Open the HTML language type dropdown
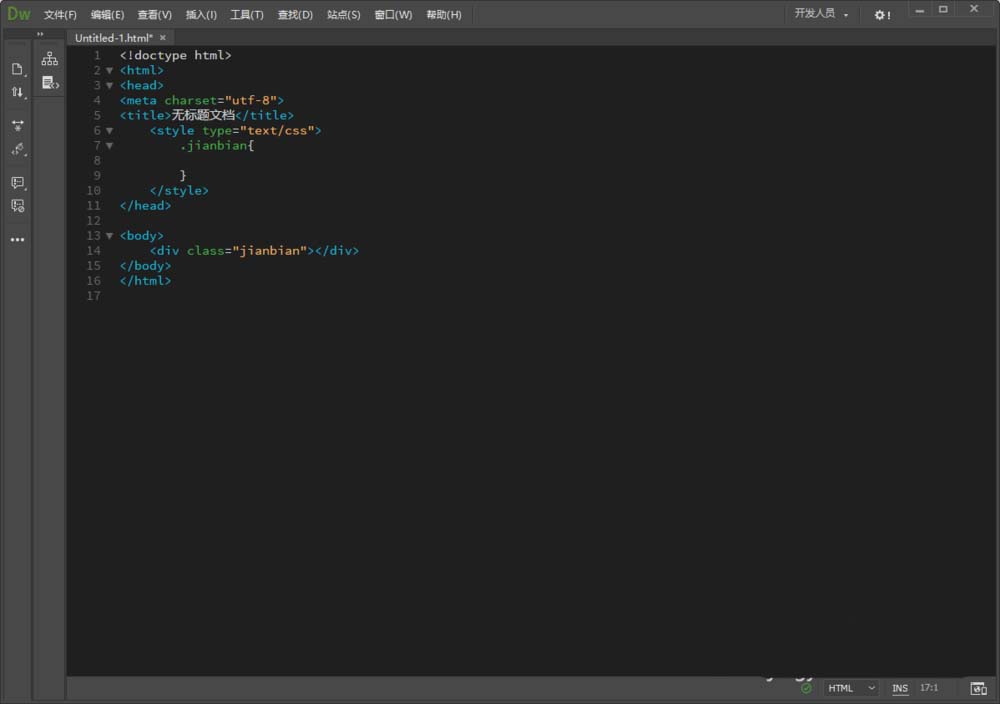 click(x=851, y=688)
